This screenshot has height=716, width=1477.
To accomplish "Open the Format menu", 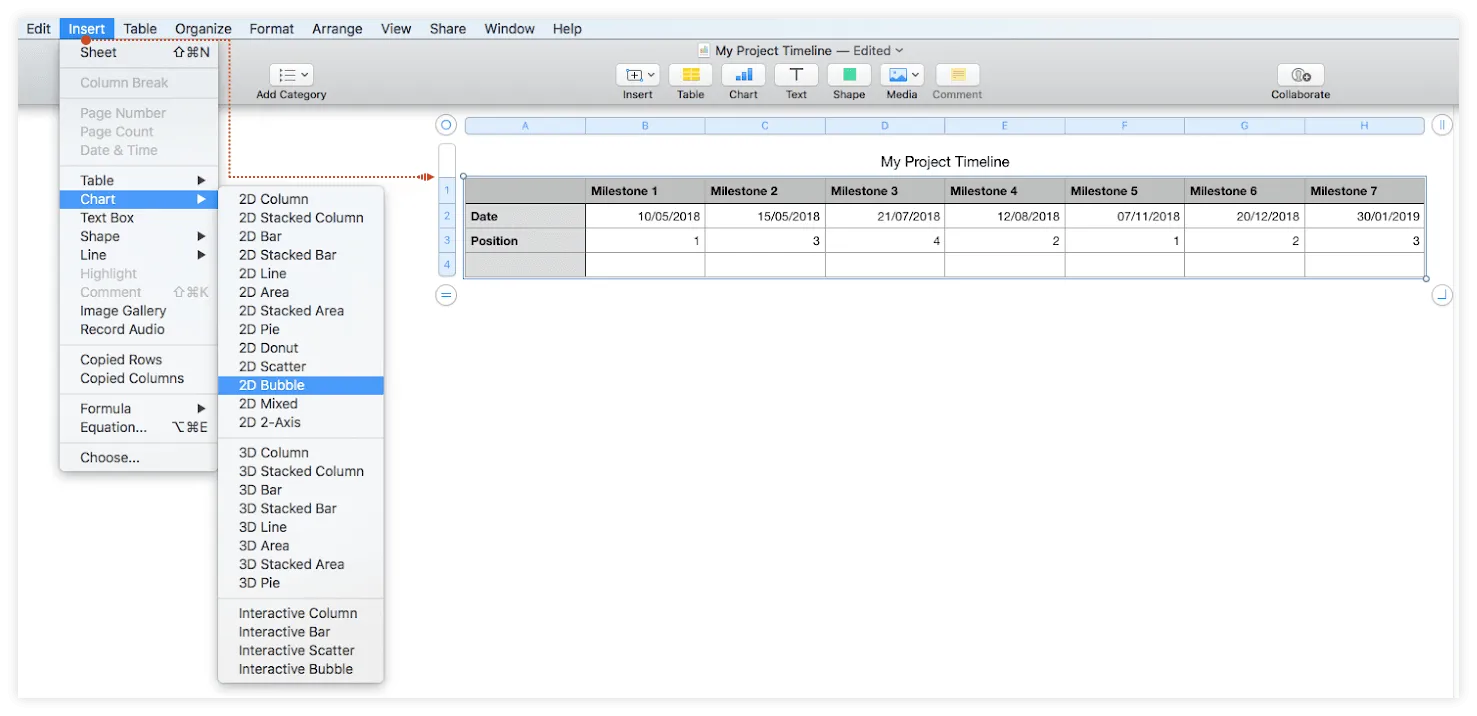I will click(271, 28).
